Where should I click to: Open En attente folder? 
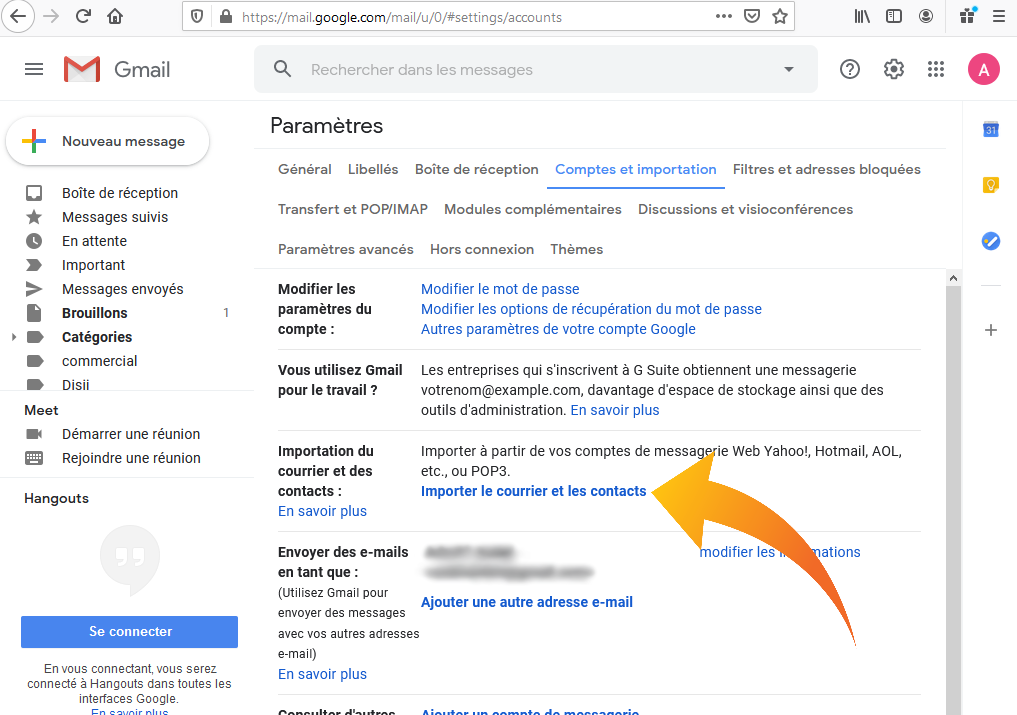tap(94, 241)
